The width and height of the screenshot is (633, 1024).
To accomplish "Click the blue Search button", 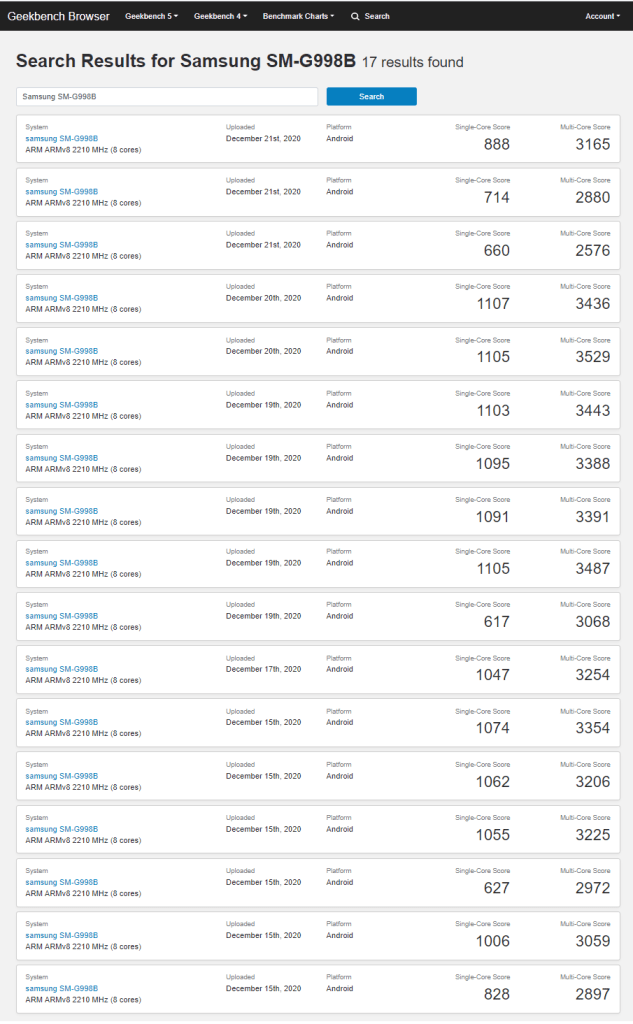I will pos(371,97).
